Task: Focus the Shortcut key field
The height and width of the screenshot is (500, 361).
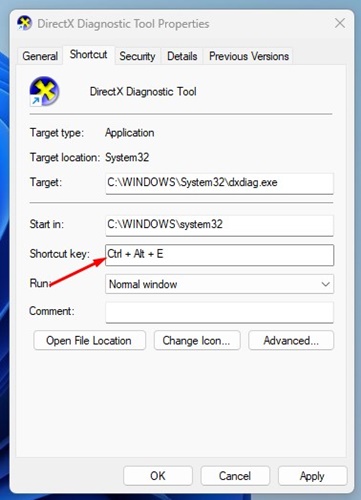Action: click(219, 255)
